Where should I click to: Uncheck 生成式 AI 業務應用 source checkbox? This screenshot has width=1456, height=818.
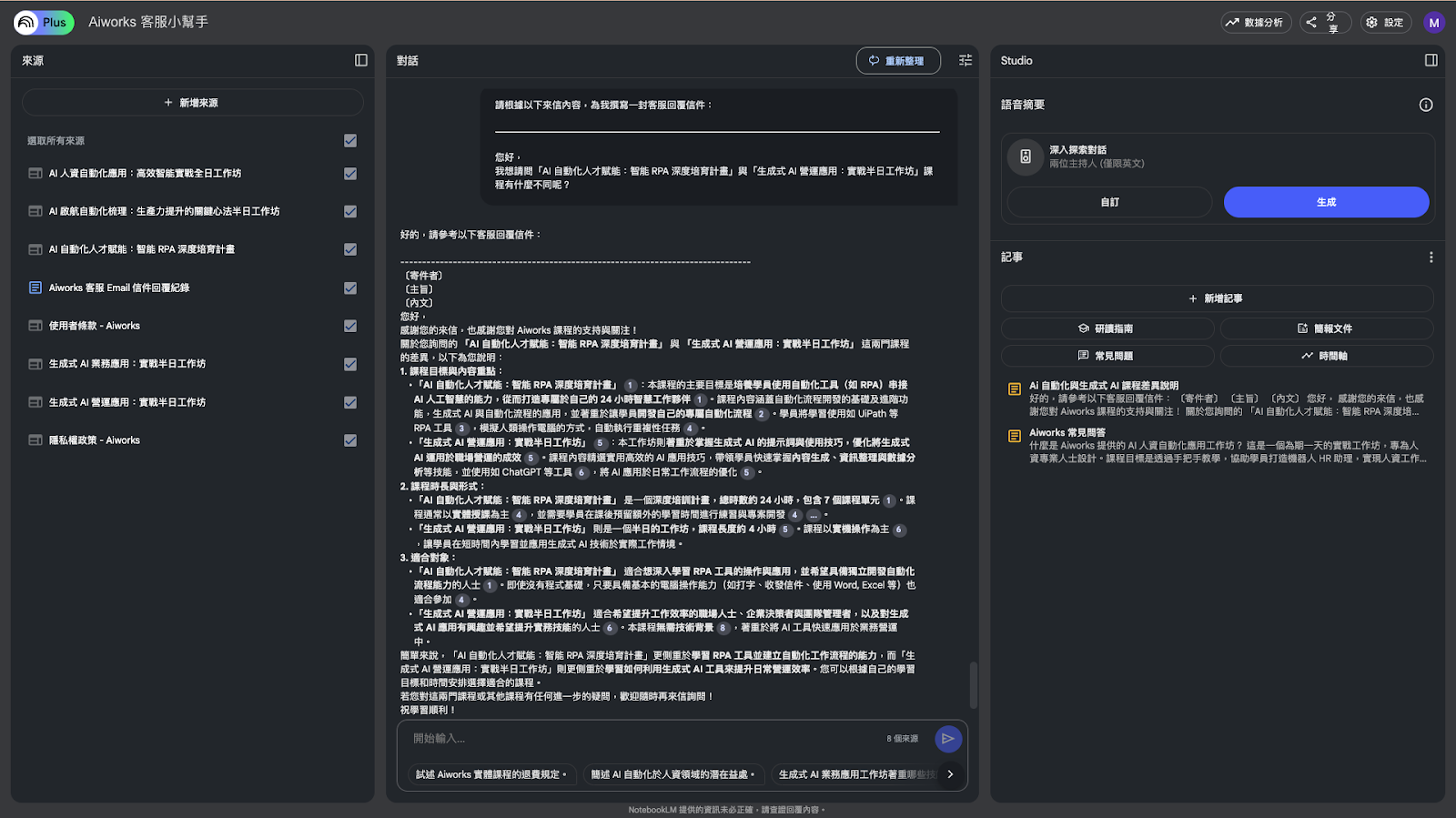(350, 364)
